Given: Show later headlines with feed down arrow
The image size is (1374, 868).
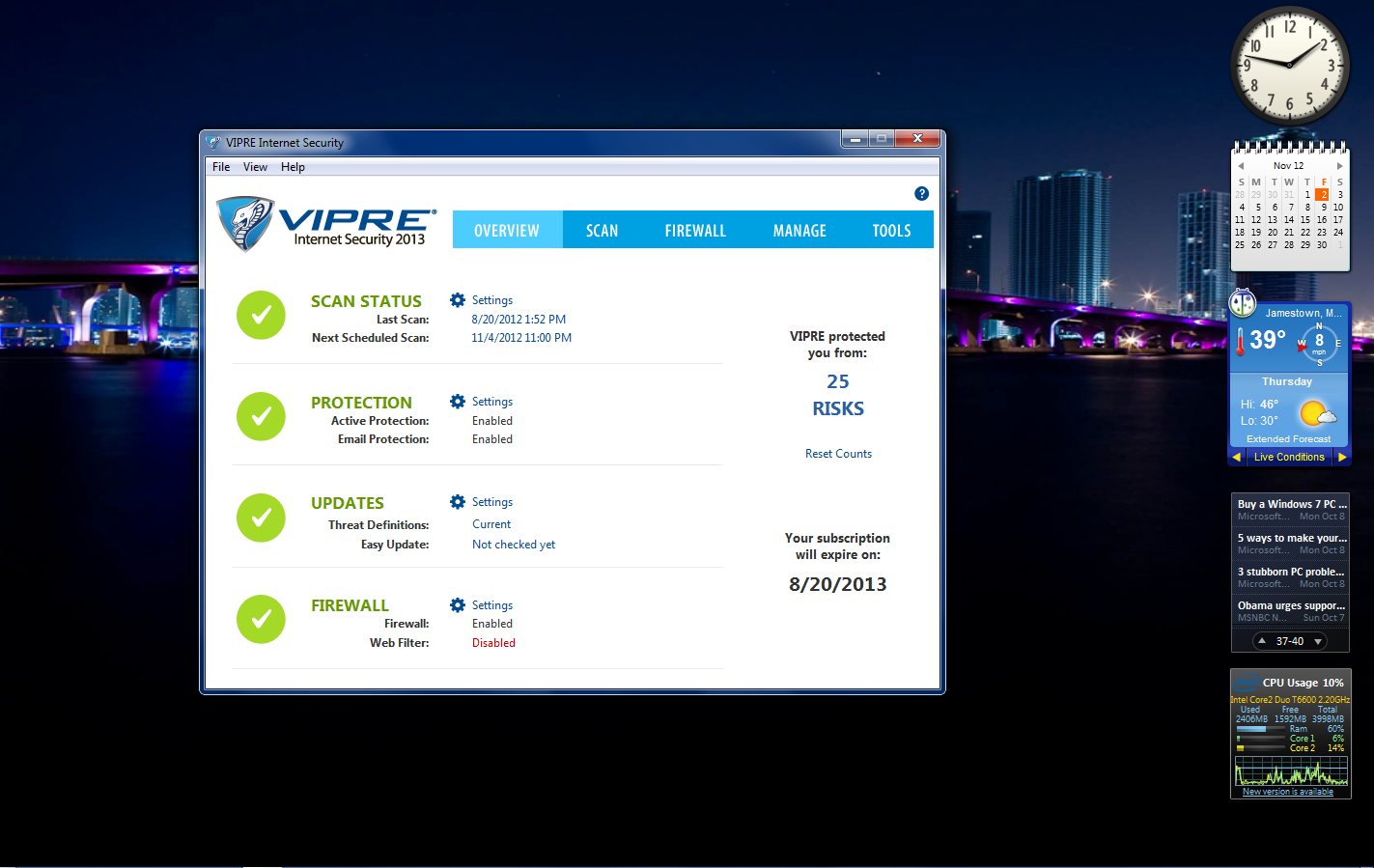Looking at the screenshot, I should (1318, 641).
